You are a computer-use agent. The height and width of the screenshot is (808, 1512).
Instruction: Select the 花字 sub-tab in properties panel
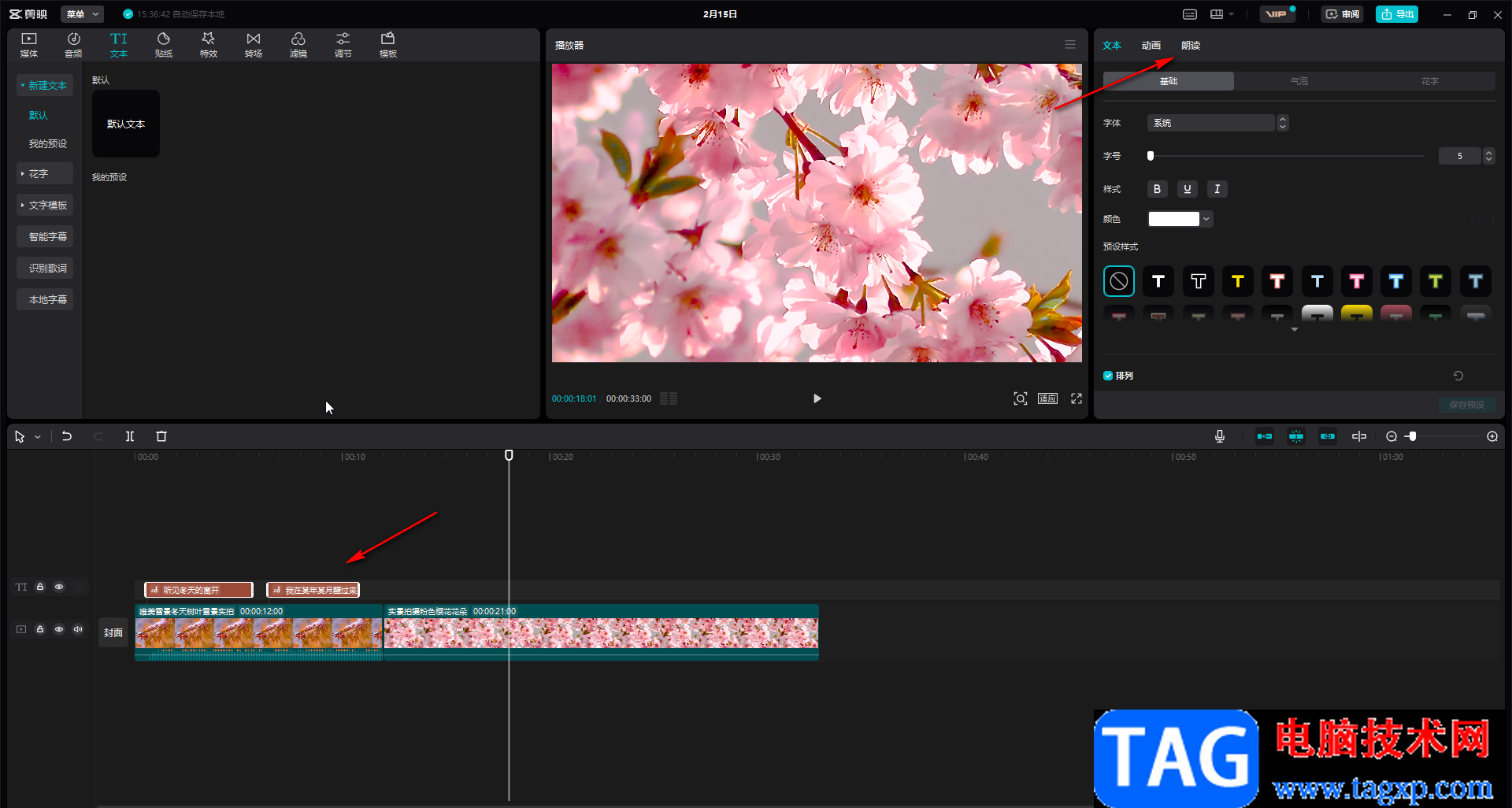point(1430,81)
